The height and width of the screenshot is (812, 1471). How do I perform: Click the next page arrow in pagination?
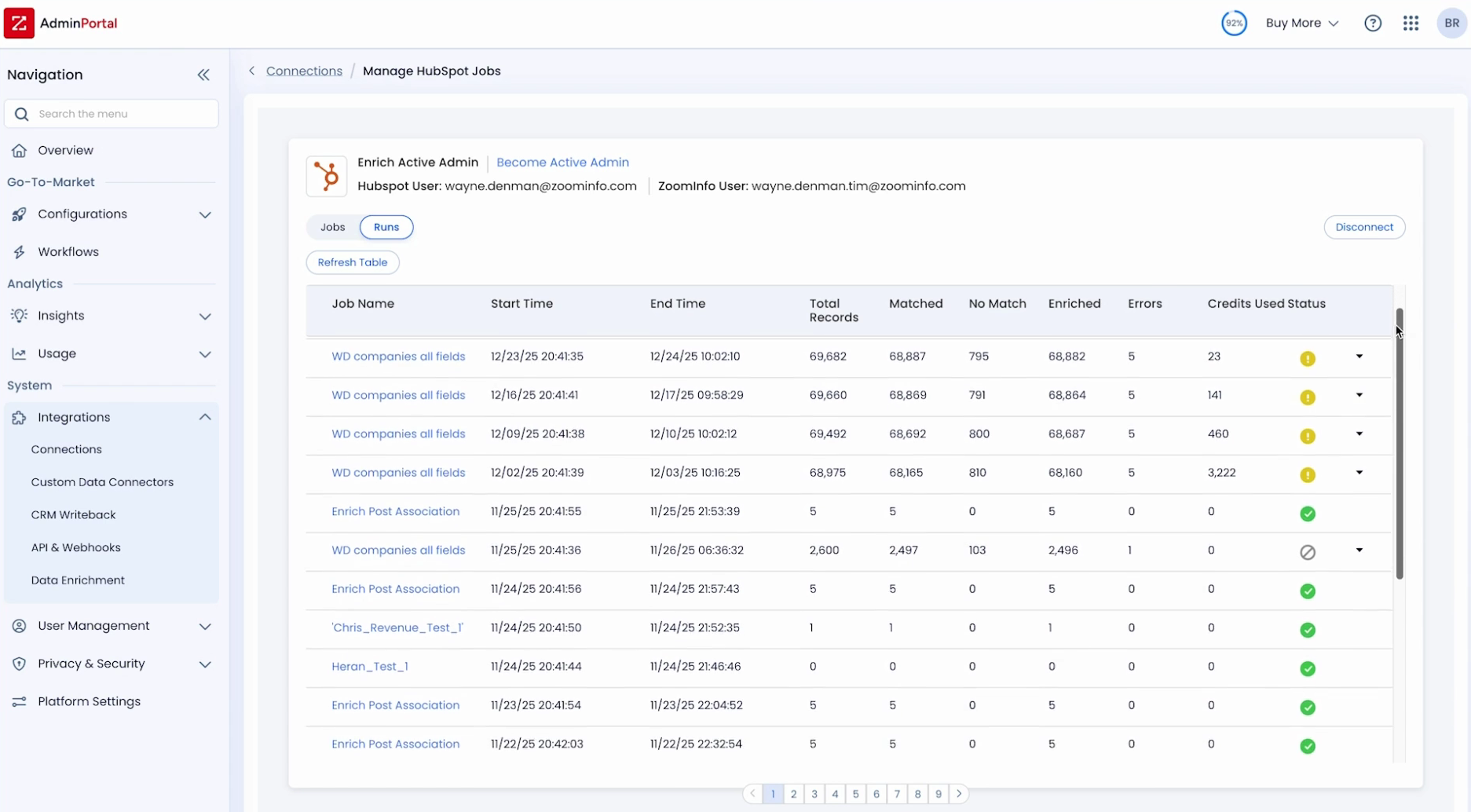pos(958,794)
